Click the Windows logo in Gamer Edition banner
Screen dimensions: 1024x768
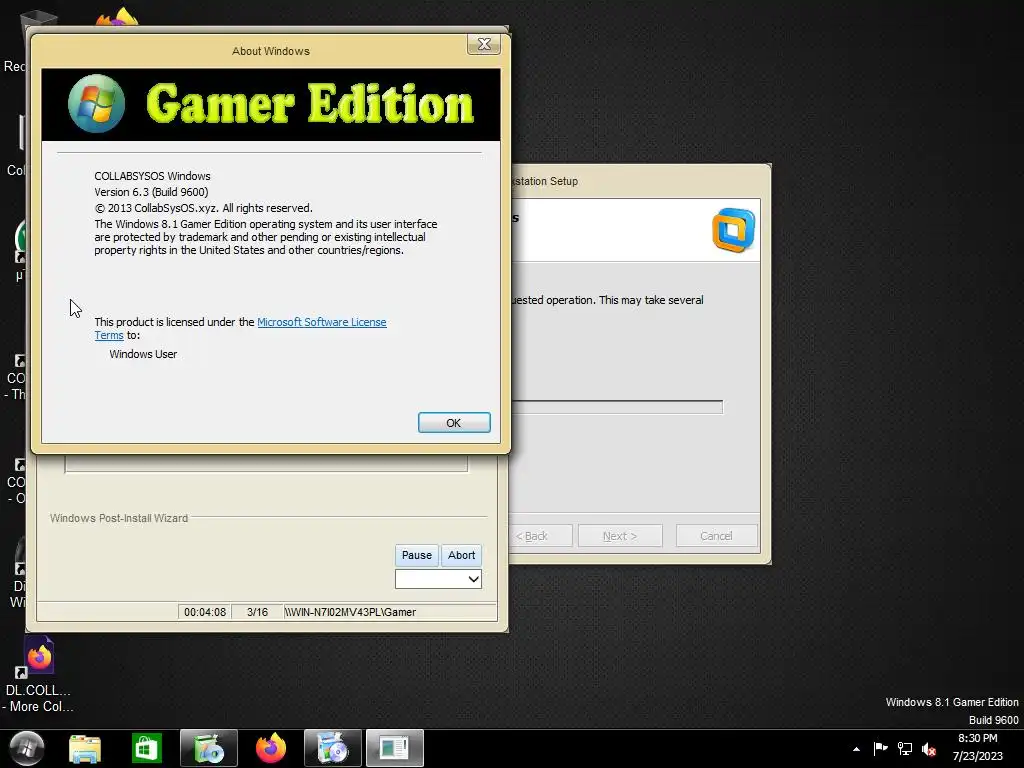pyautogui.click(x=97, y=104)
